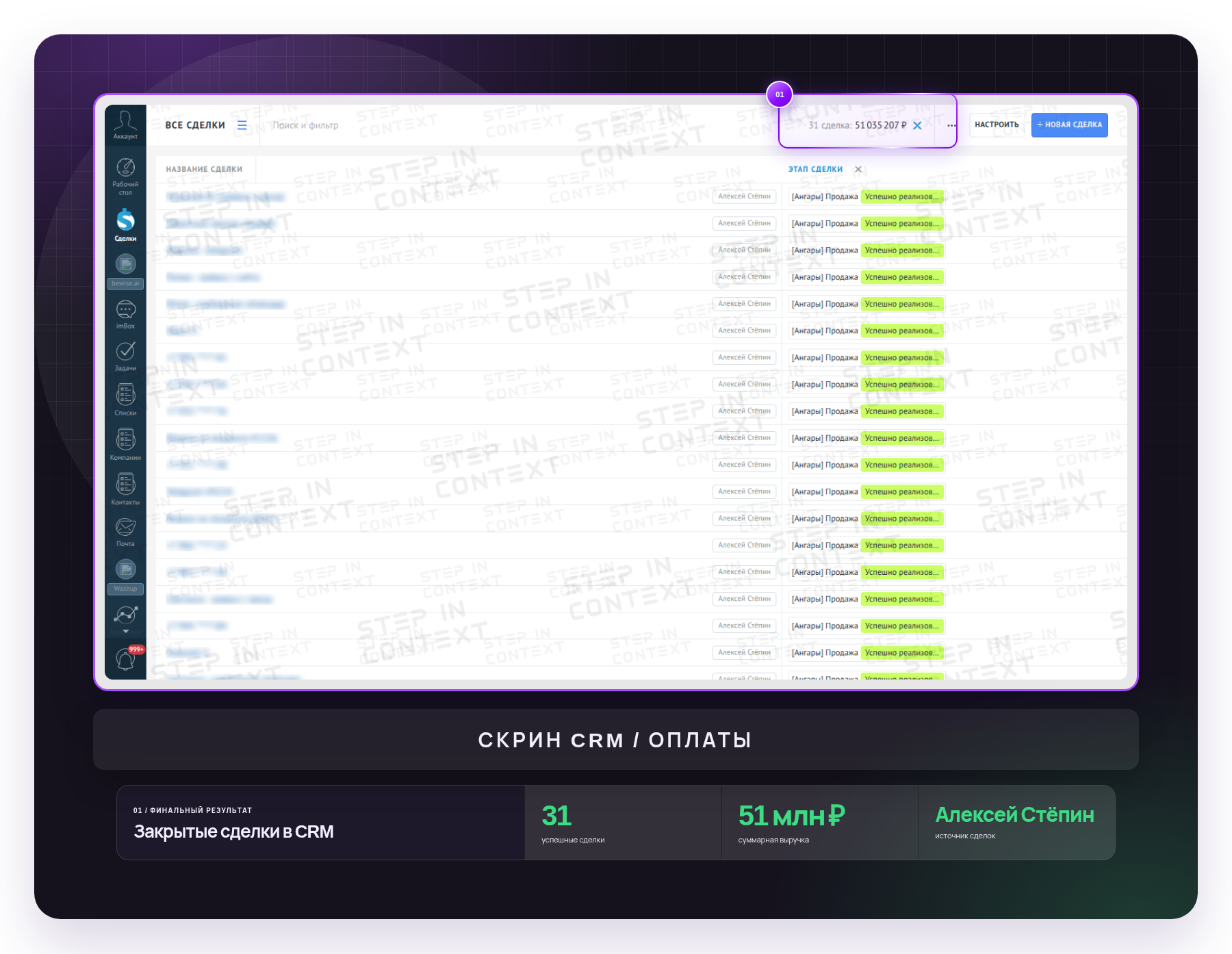1232x954 pixels.
Task: Click the СКРИН CRM / ОПЛАТЫ caption
Action: tap(615, 740)
